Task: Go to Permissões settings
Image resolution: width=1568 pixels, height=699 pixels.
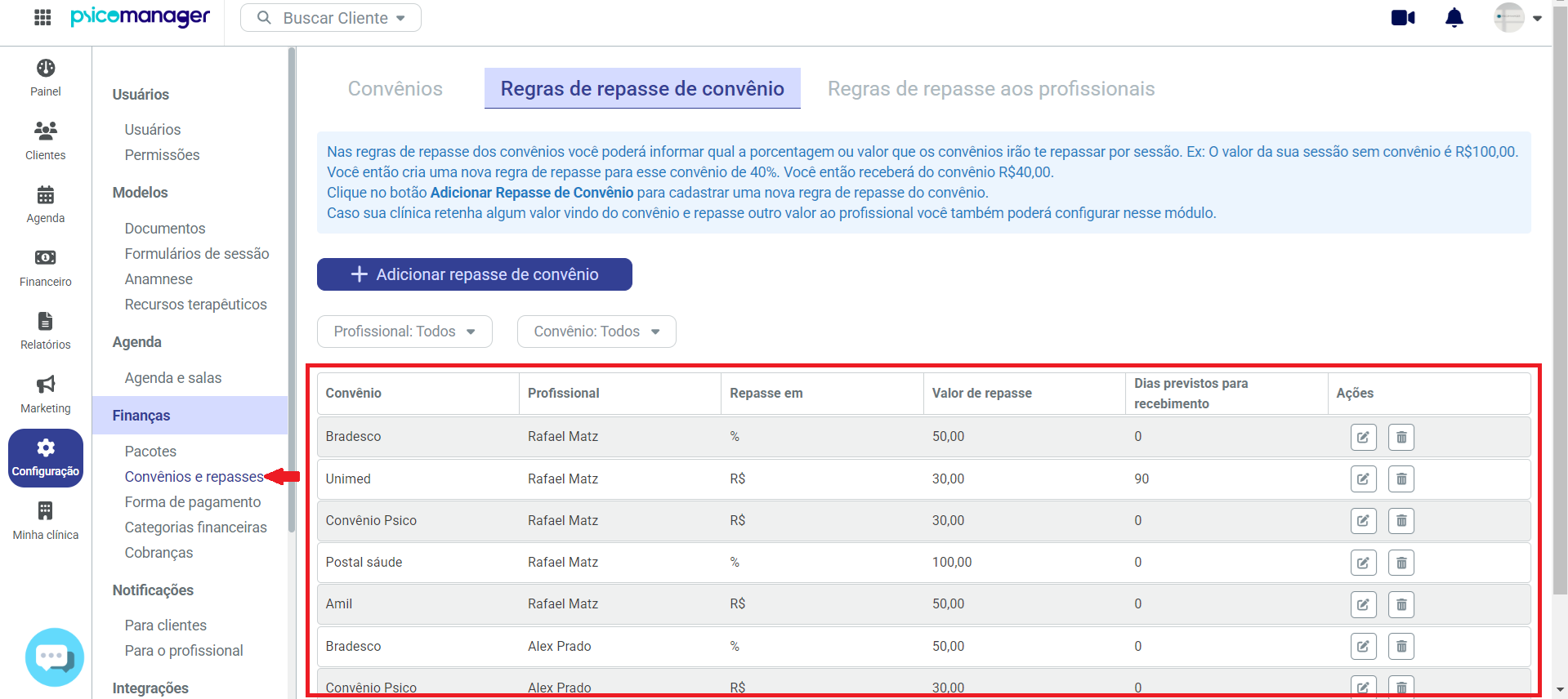Action: 162,155
